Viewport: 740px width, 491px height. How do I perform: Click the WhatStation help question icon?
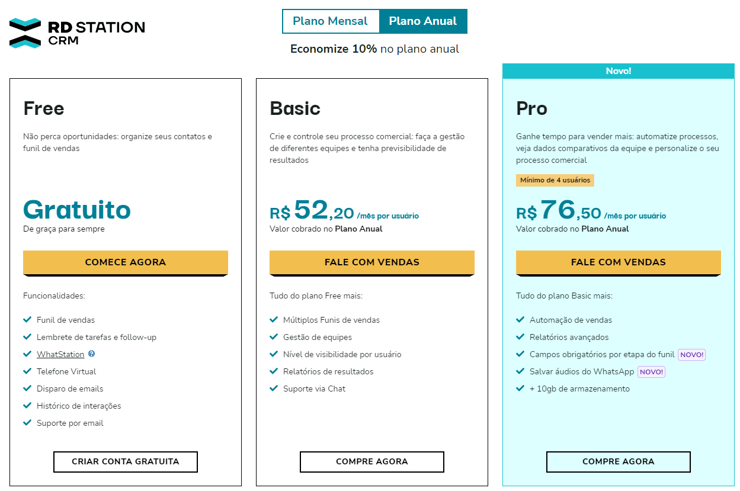pyautogui.click(x=92, y=354)
